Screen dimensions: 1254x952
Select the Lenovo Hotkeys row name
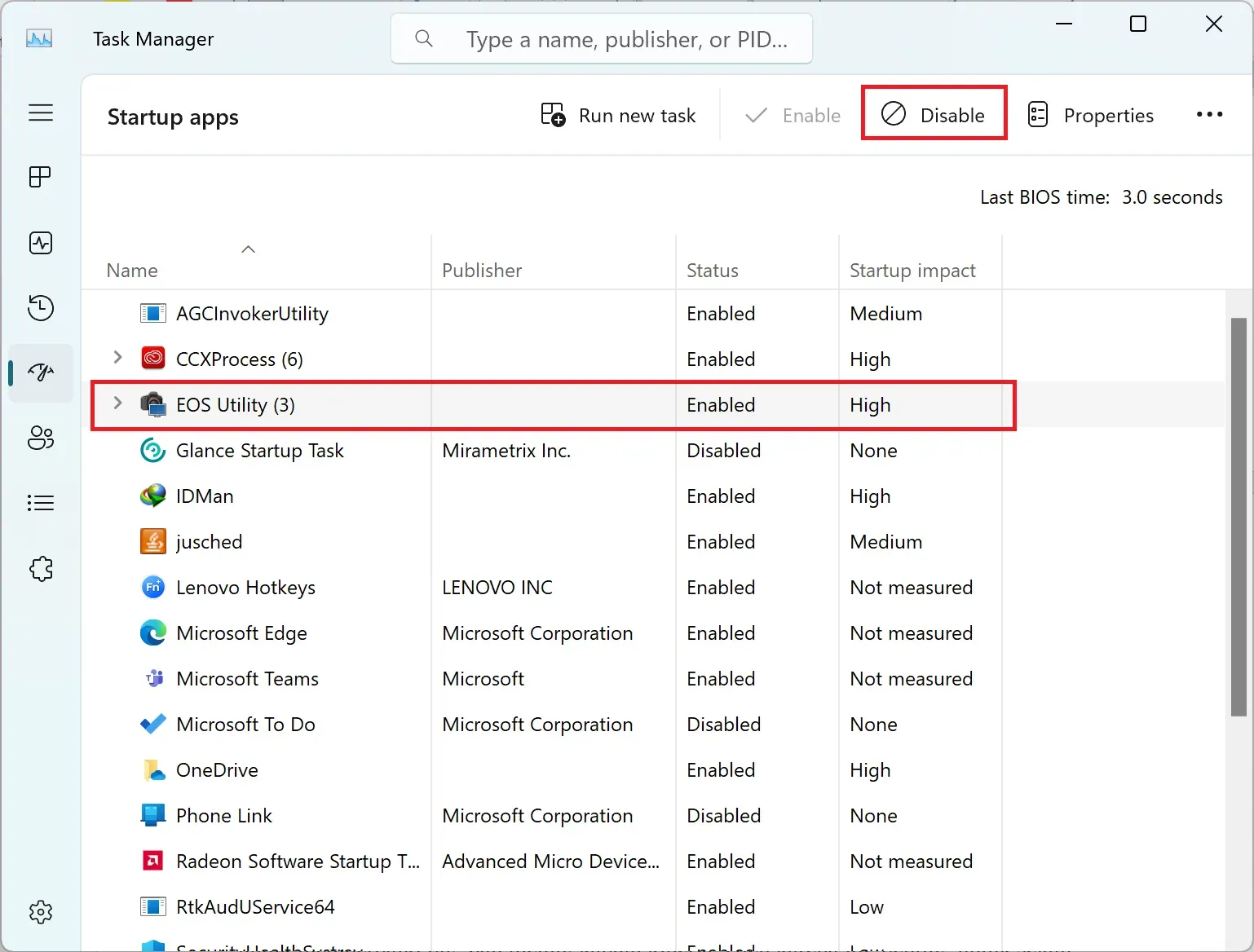click(245, 588)
